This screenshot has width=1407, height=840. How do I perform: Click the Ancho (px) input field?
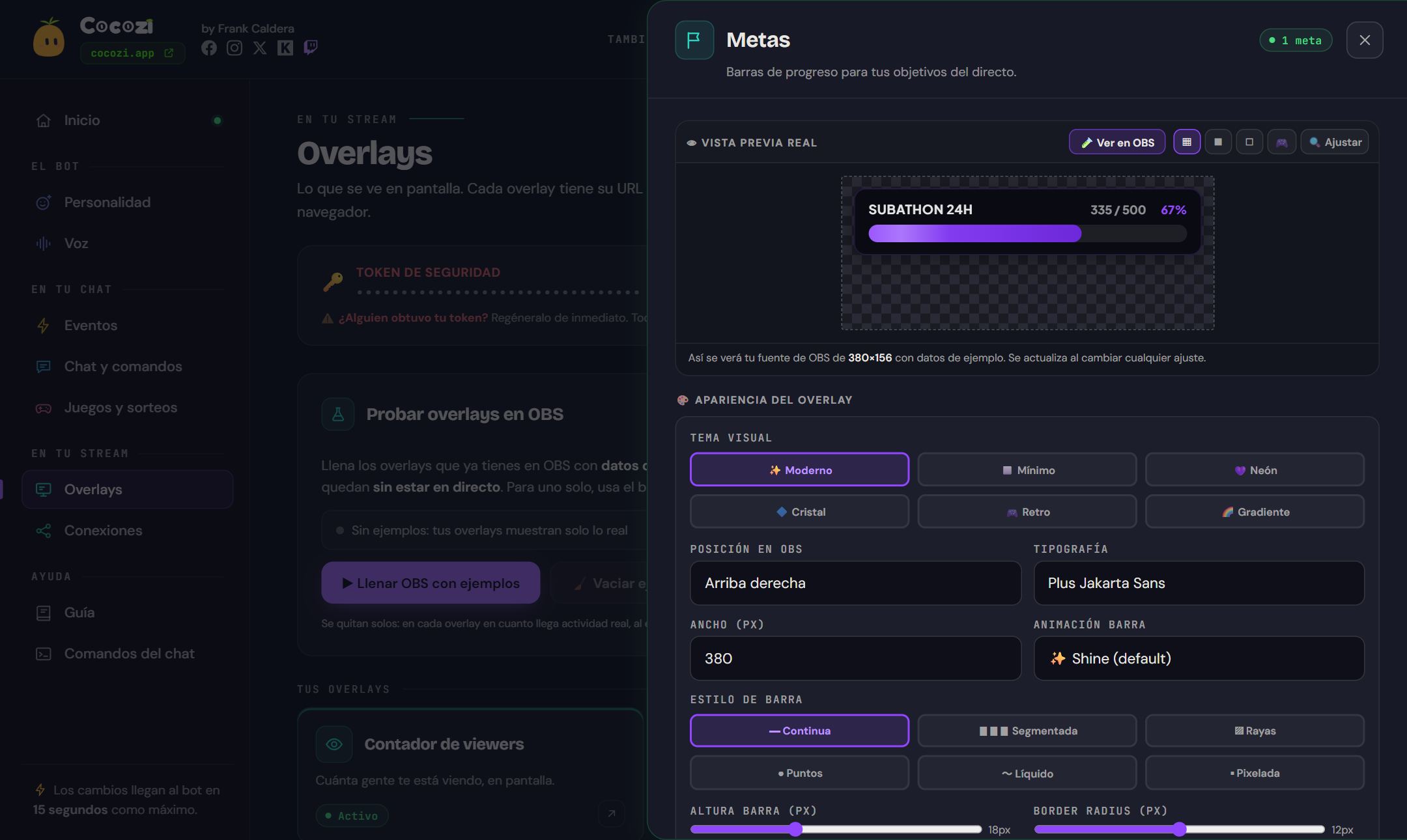(855, 658)
